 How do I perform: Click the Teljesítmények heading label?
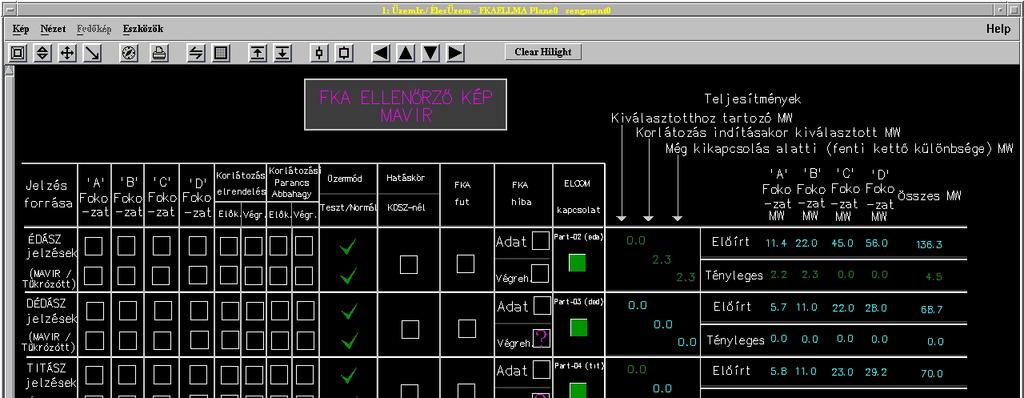[x=752, y=100]
